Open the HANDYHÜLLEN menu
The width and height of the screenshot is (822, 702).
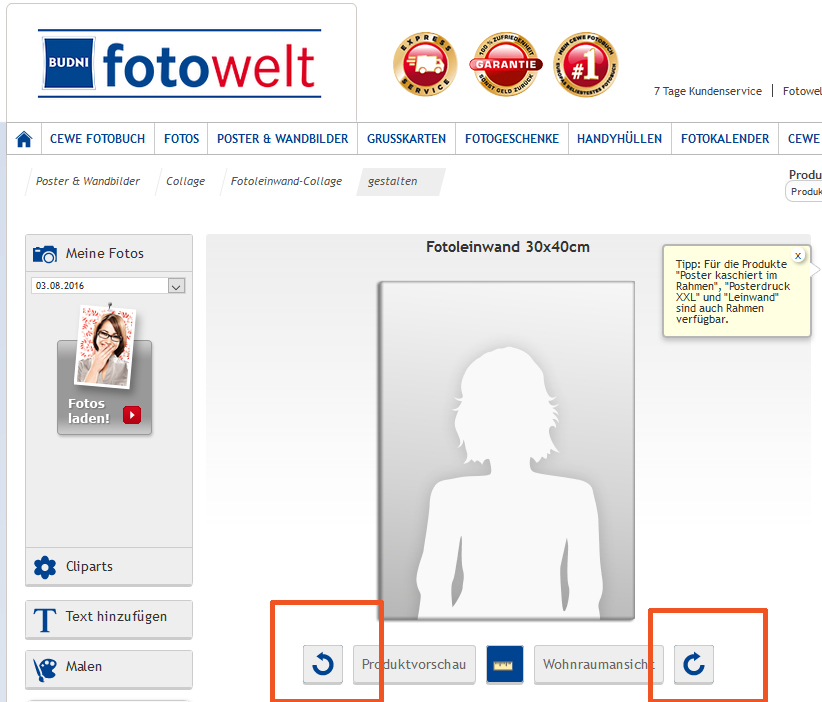[620, 139]
